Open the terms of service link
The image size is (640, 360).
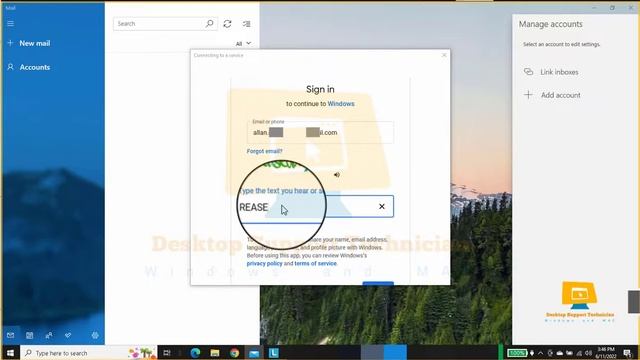pyautogui.click(x=316, y=263)
